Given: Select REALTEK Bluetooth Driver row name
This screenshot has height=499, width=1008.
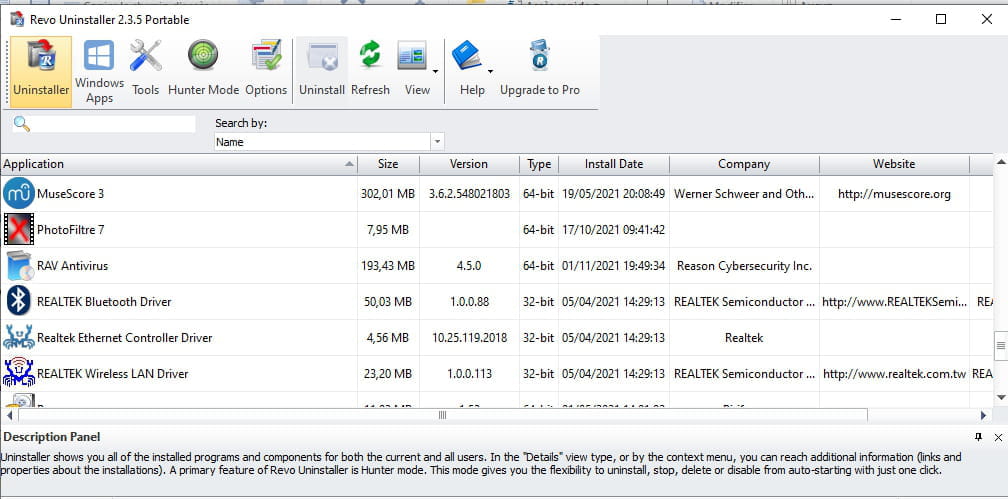Looking at the screenshot, I should click(x=104, y=302).
